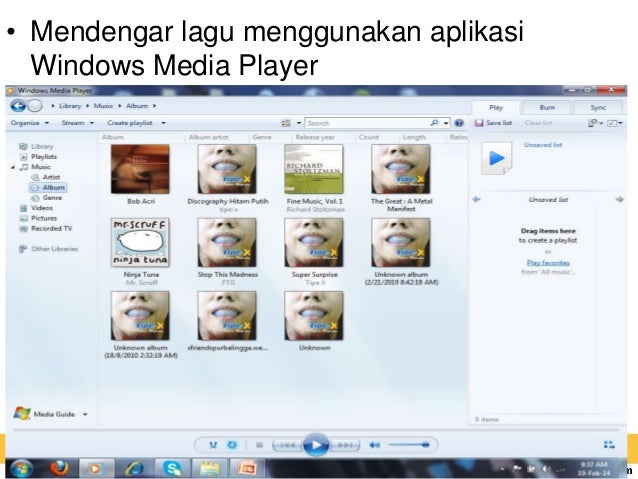Click the Windows Media Player taskbar icon
This screenshot has width=638, height=479.
point(96,468)
